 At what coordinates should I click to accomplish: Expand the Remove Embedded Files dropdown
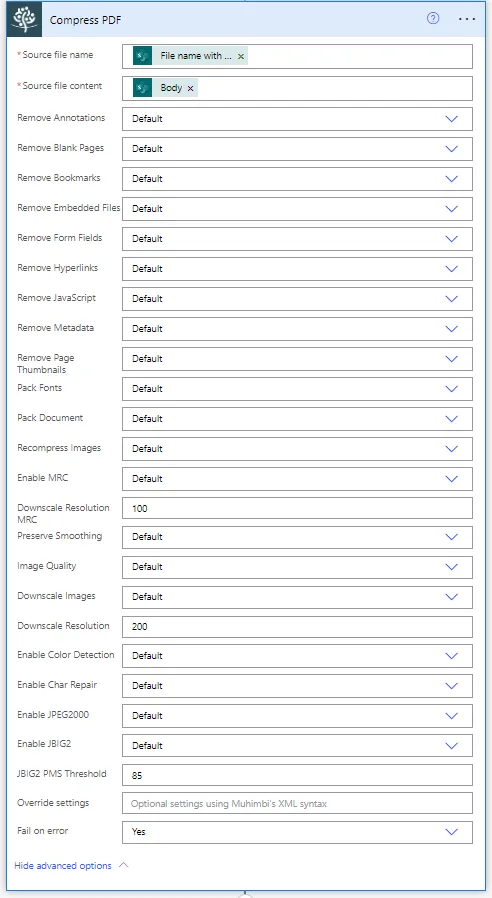(297, 208)
